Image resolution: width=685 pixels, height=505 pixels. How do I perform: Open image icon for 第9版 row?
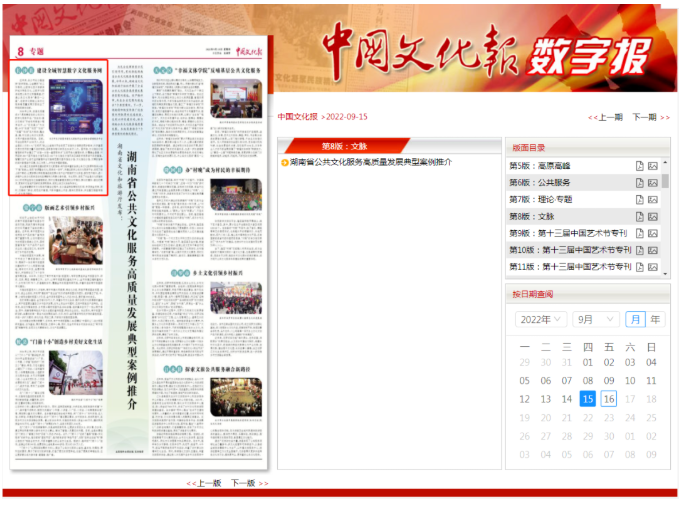coord(653,233)
